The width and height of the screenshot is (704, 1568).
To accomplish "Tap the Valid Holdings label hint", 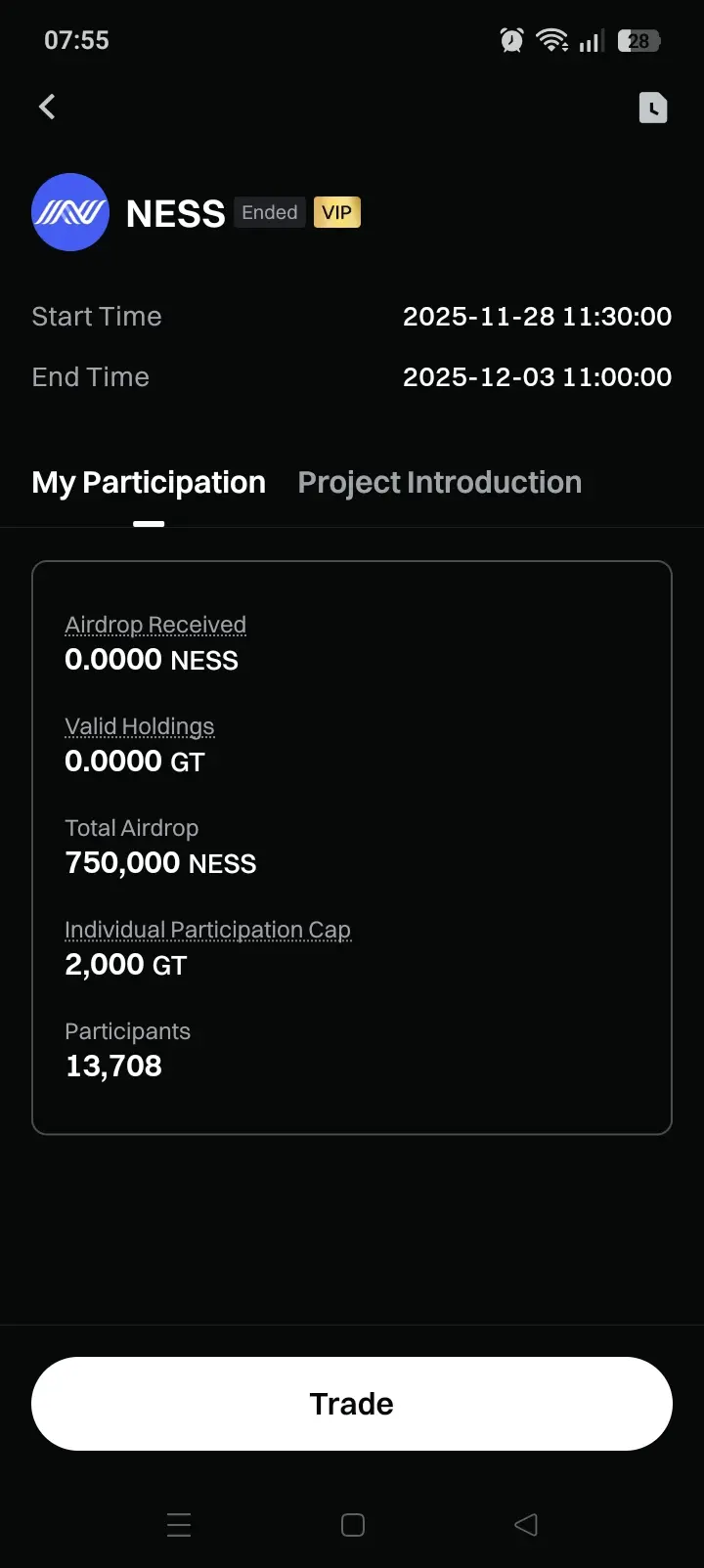I will [x=139, y=726].
